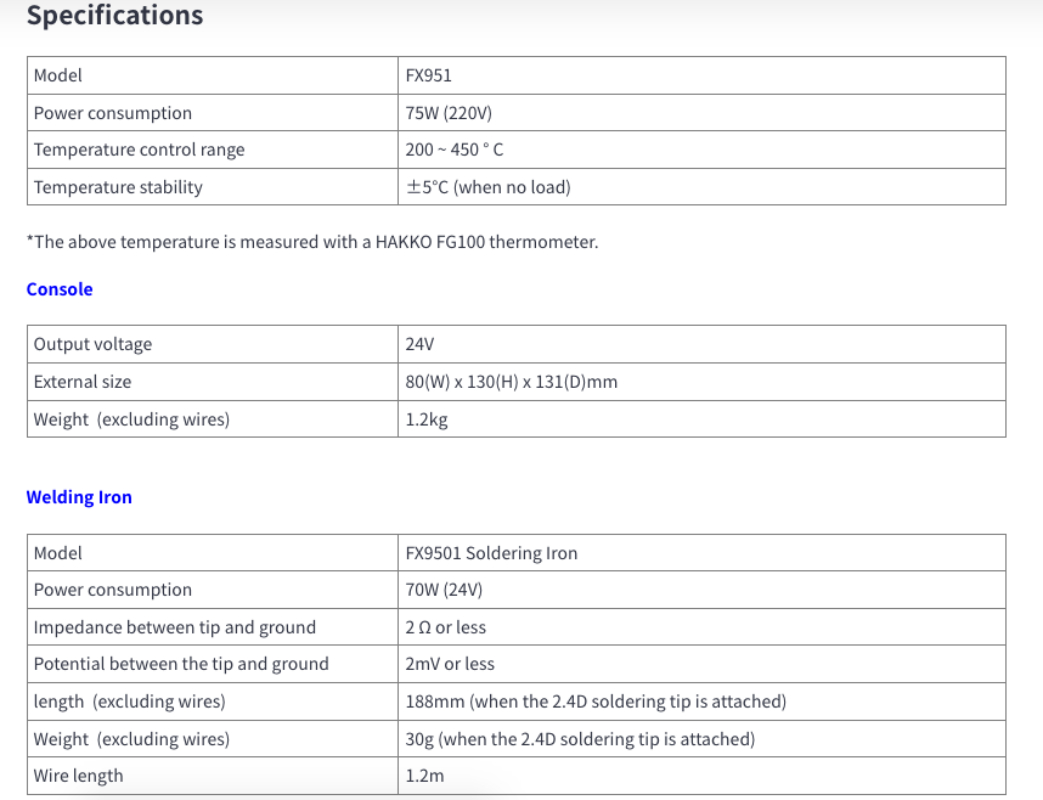Click the blue Console heading
Screen dimensions: 1043x800
point(59,289)
